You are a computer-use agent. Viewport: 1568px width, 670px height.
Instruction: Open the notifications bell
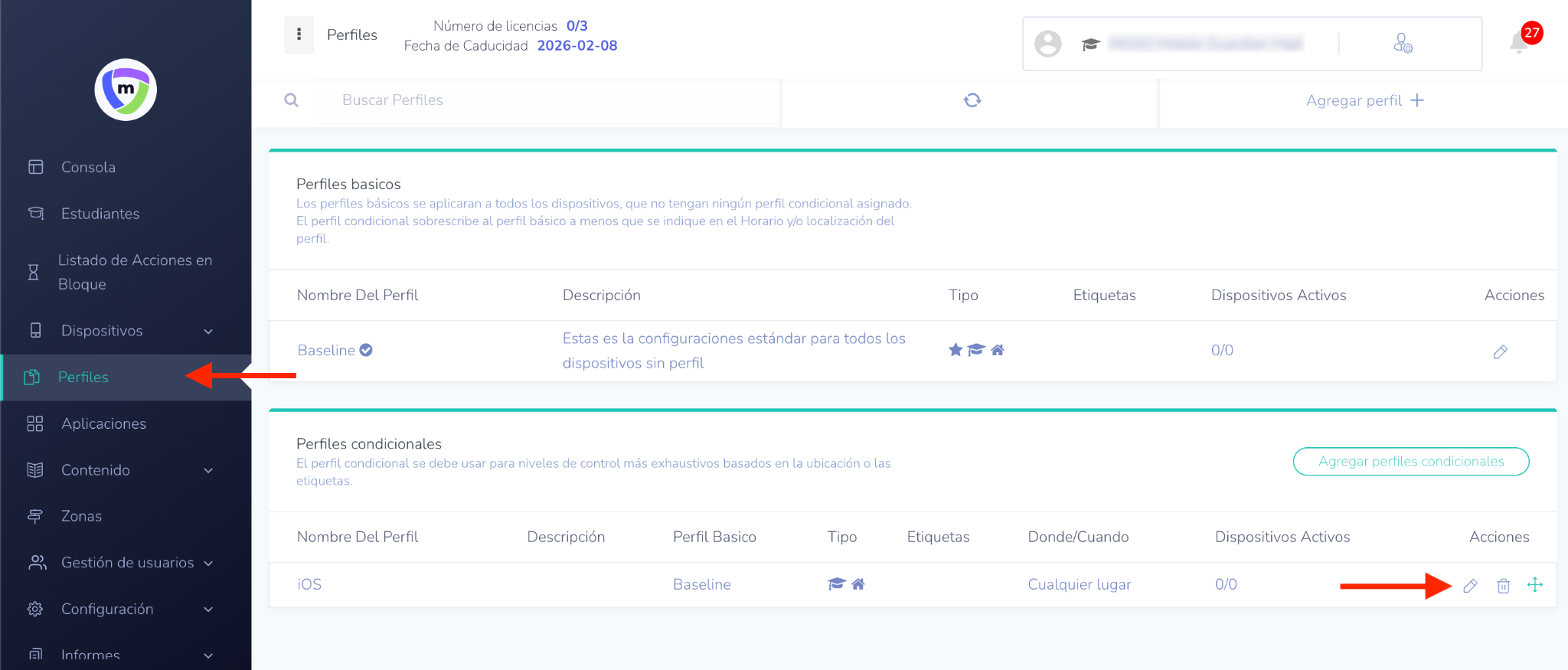pos(1519,43)
